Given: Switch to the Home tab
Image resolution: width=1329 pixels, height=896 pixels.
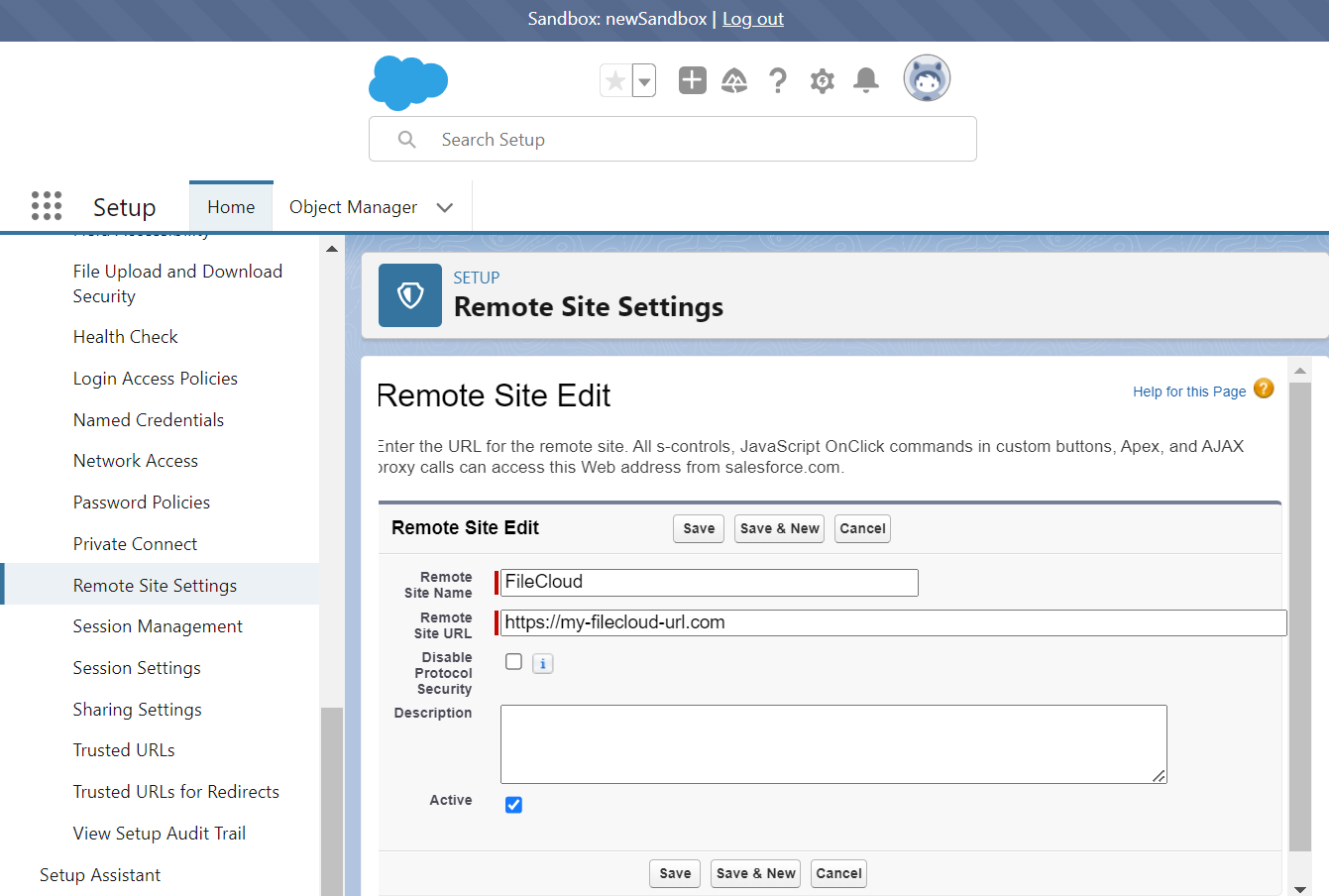Looking at the screenshot, I should pos(231,207).
